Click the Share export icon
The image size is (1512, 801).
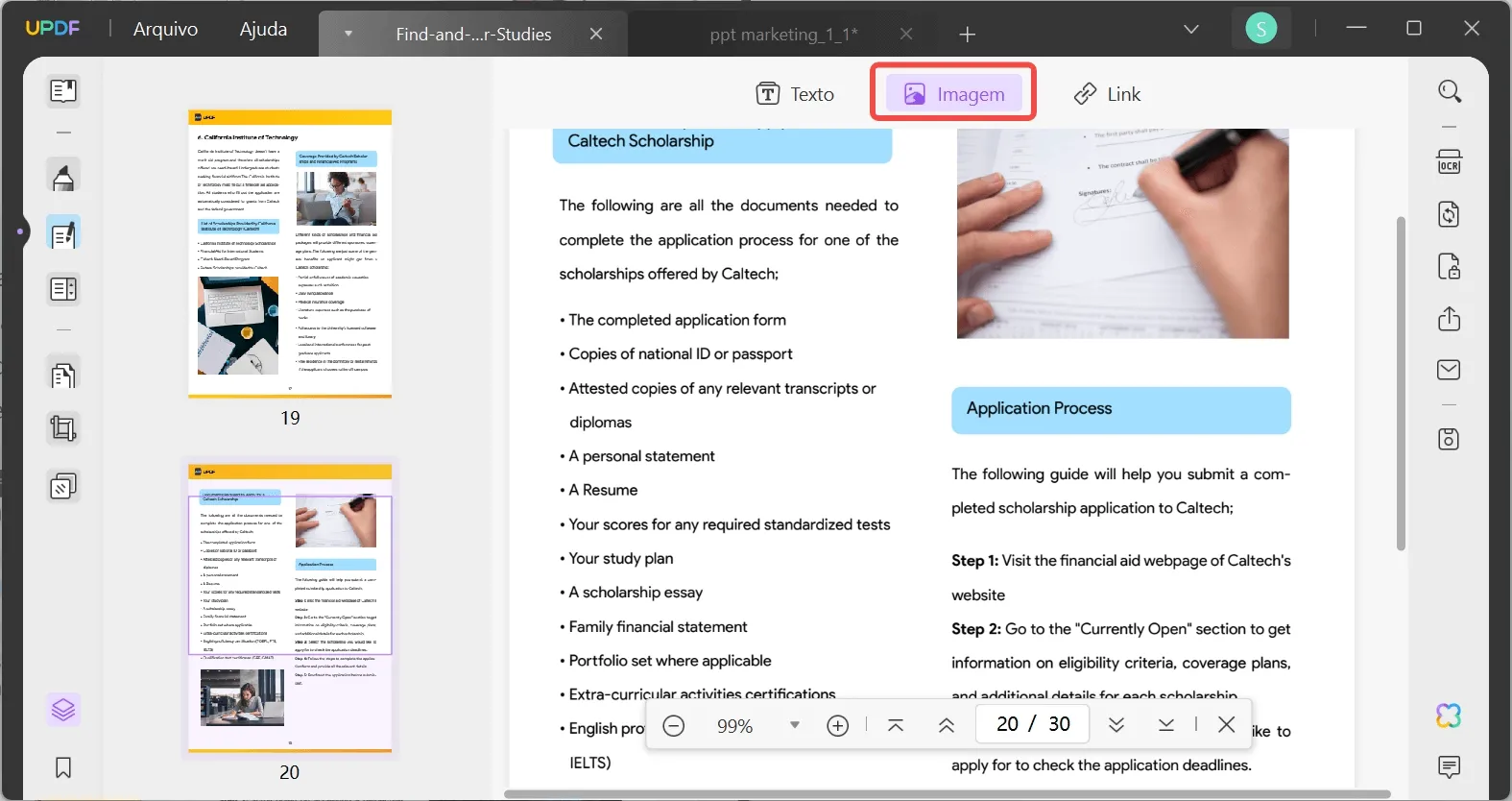pos(1450,319)
